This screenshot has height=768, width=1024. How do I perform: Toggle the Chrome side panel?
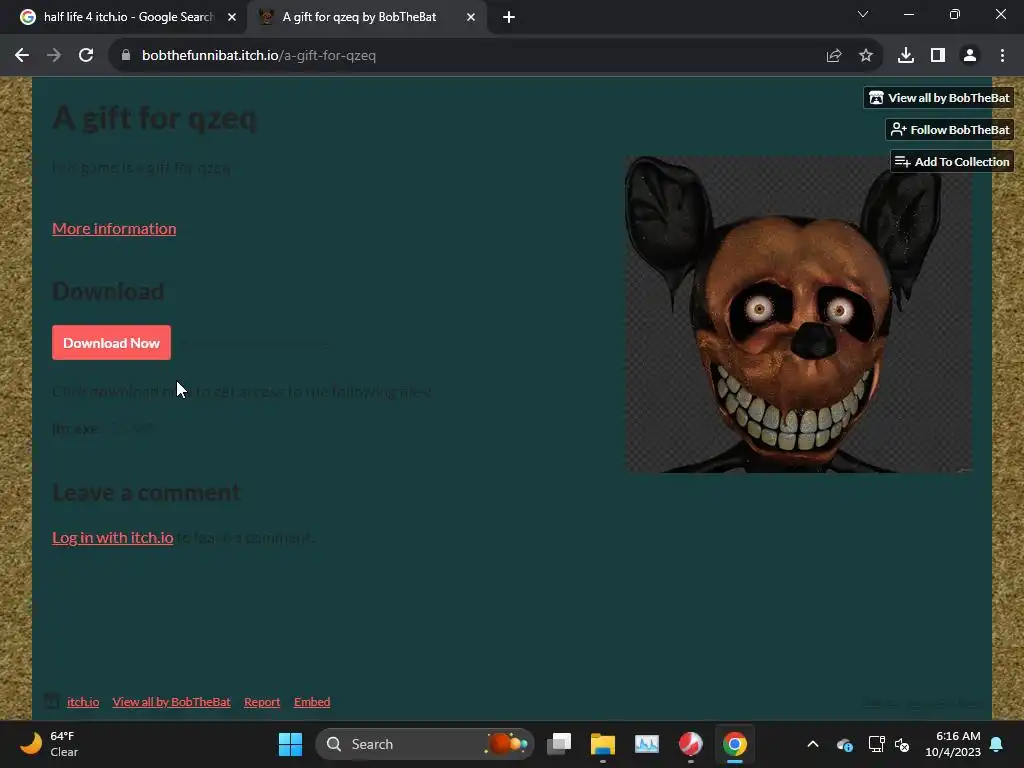tap(938, 56)
